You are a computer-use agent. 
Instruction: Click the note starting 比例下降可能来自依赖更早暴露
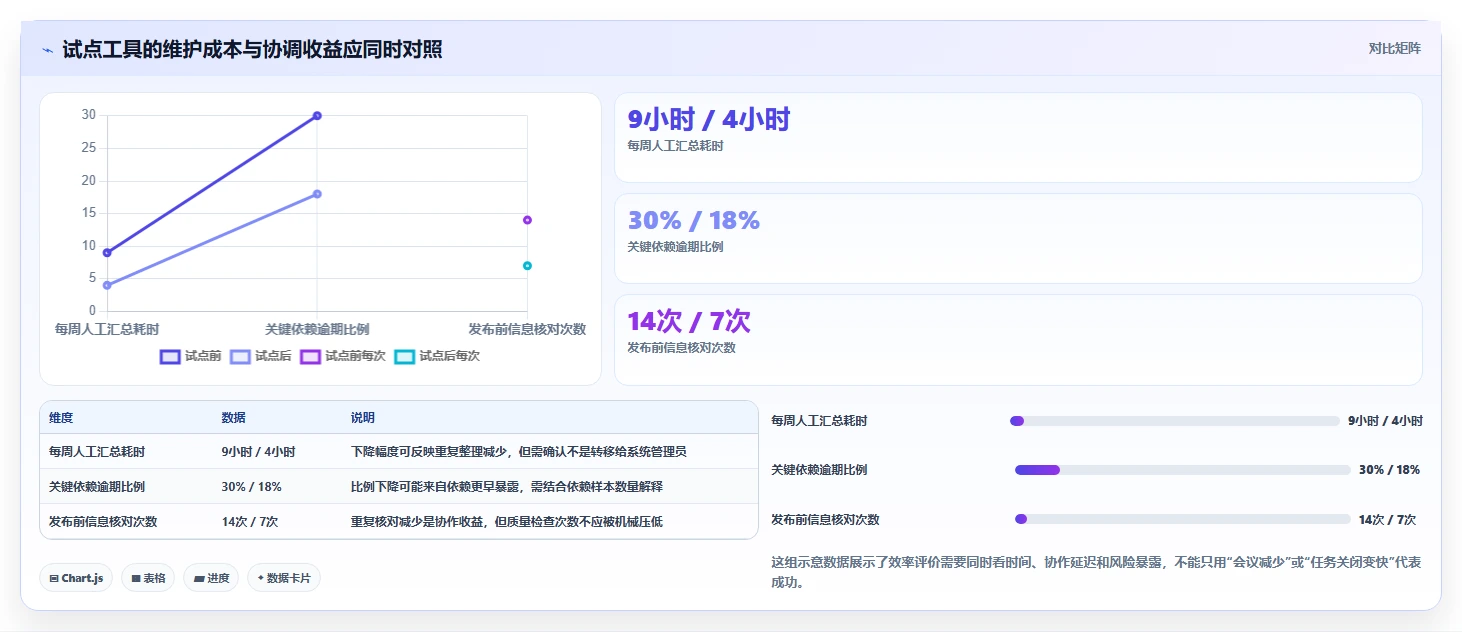(x=506, y=487)
